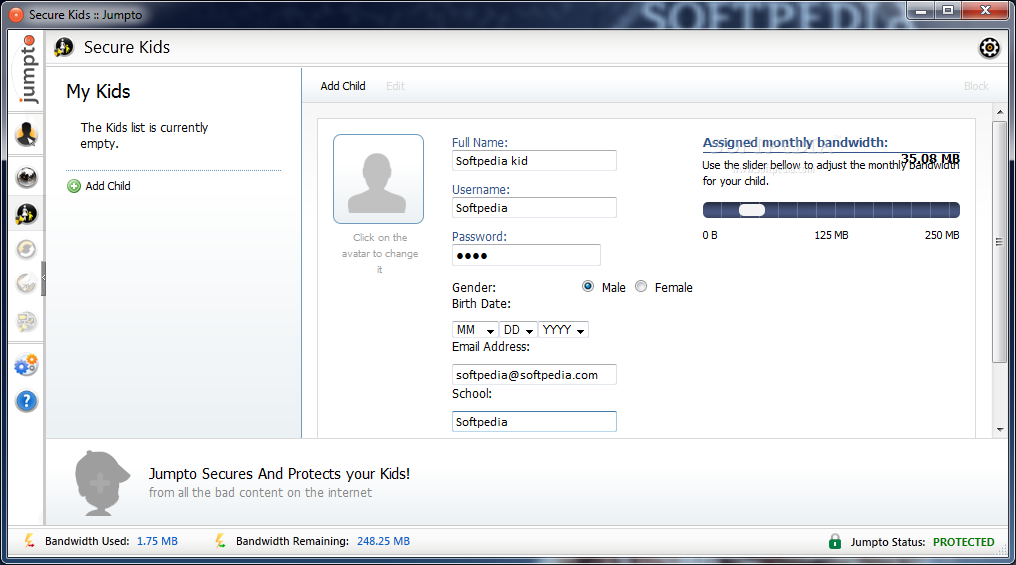Click the 125 MB slider label
The width and height of the screenshot is (1016, 565).
tap(831, 235)
